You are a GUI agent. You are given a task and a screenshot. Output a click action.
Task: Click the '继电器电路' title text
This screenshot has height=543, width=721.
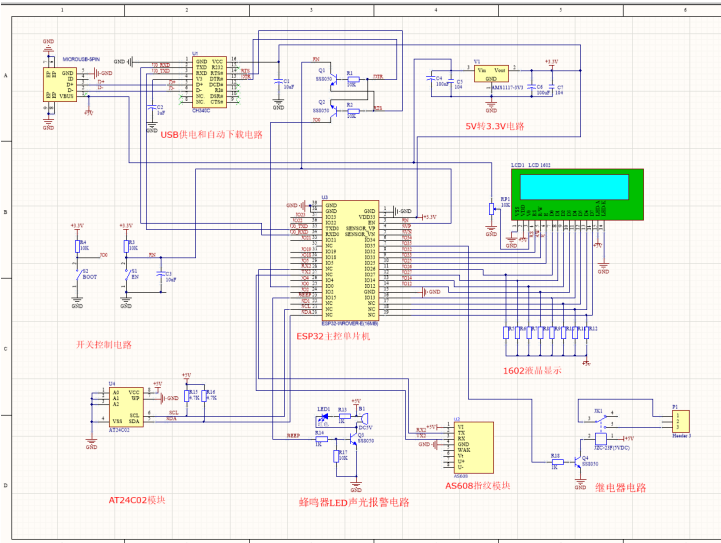click(x=621, y=487)
